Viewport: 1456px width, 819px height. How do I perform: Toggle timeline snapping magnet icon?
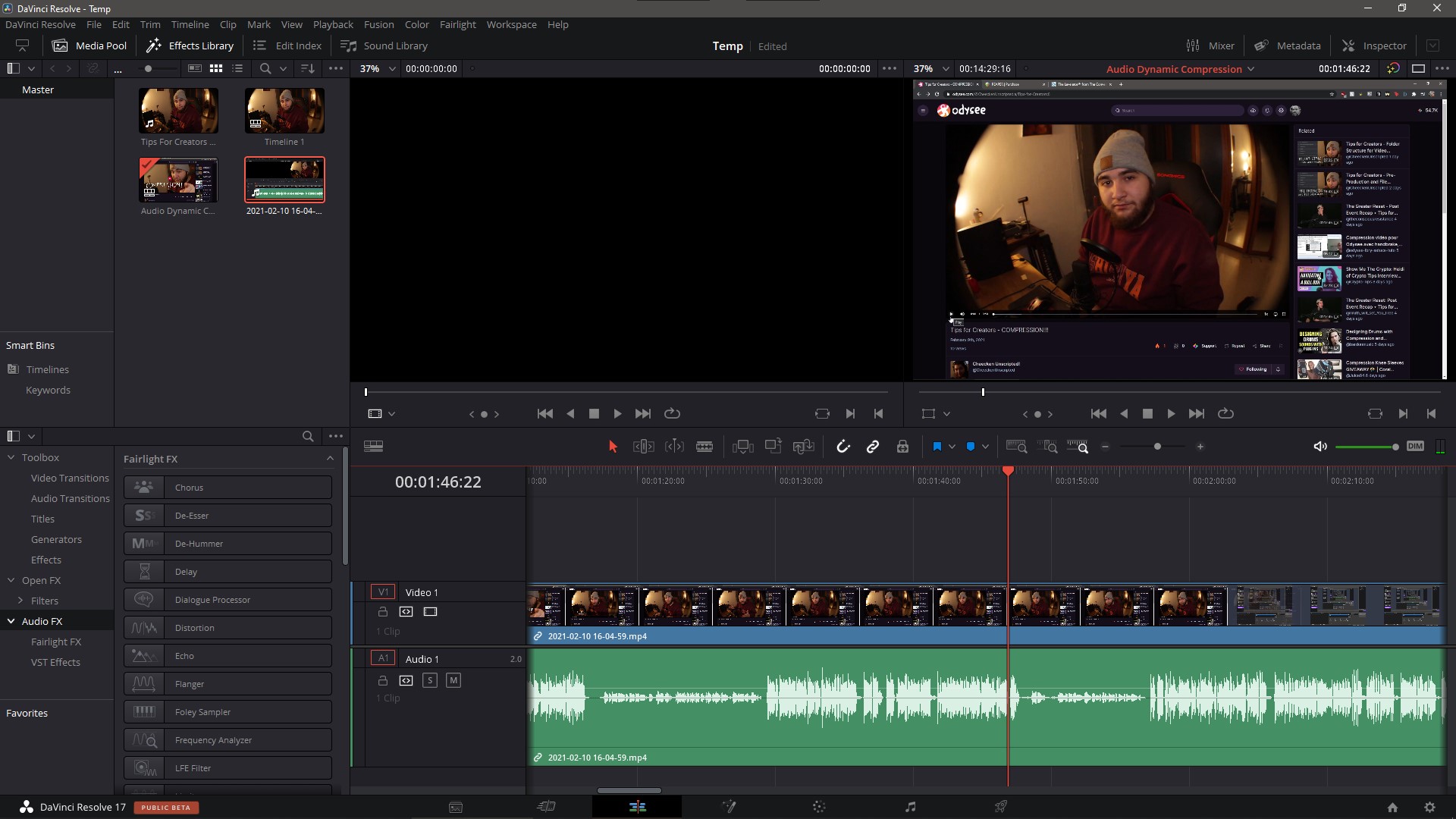tap(843, 447)
